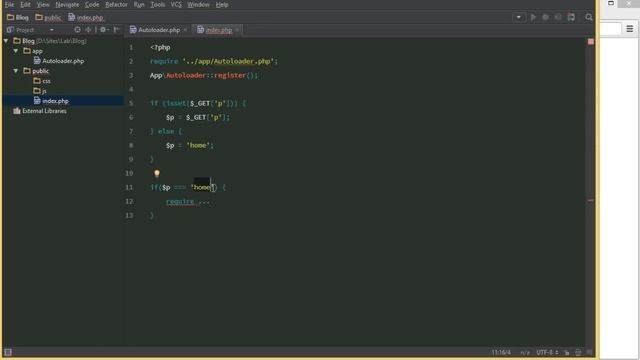Click the Run play icon
The width and height of the screenshot is (640, 360).
click(533, 17)
